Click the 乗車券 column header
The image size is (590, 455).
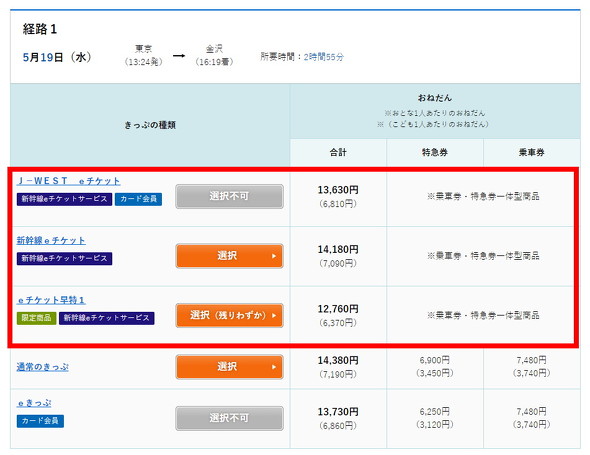(x=531, y=152)
